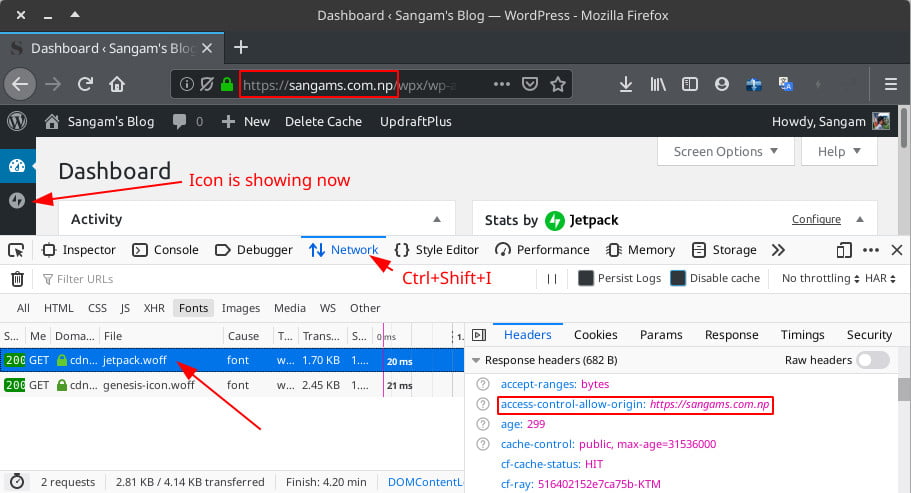Open the Library icon in toolbar

[658, 85]
